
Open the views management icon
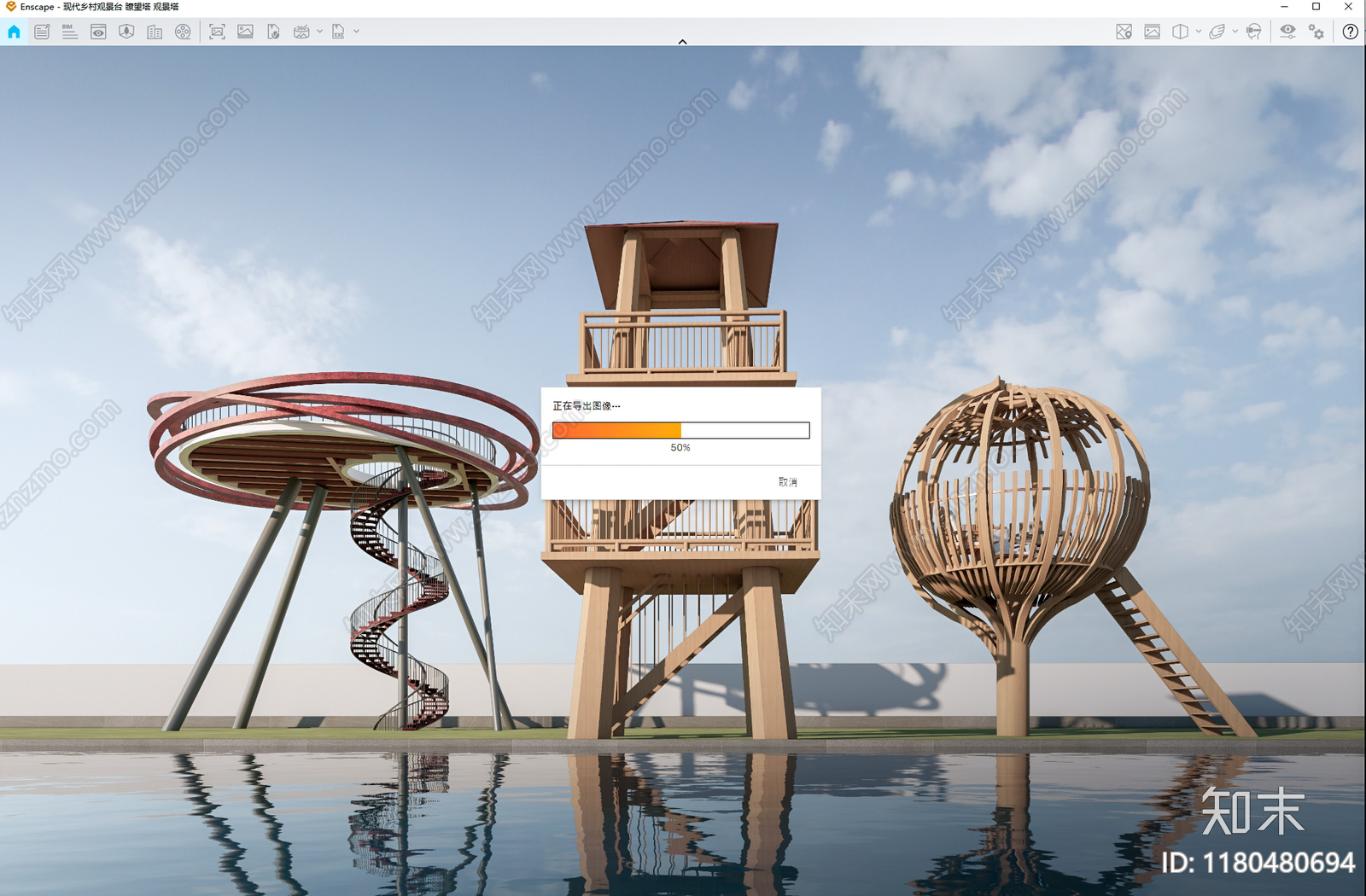[42, 32]
